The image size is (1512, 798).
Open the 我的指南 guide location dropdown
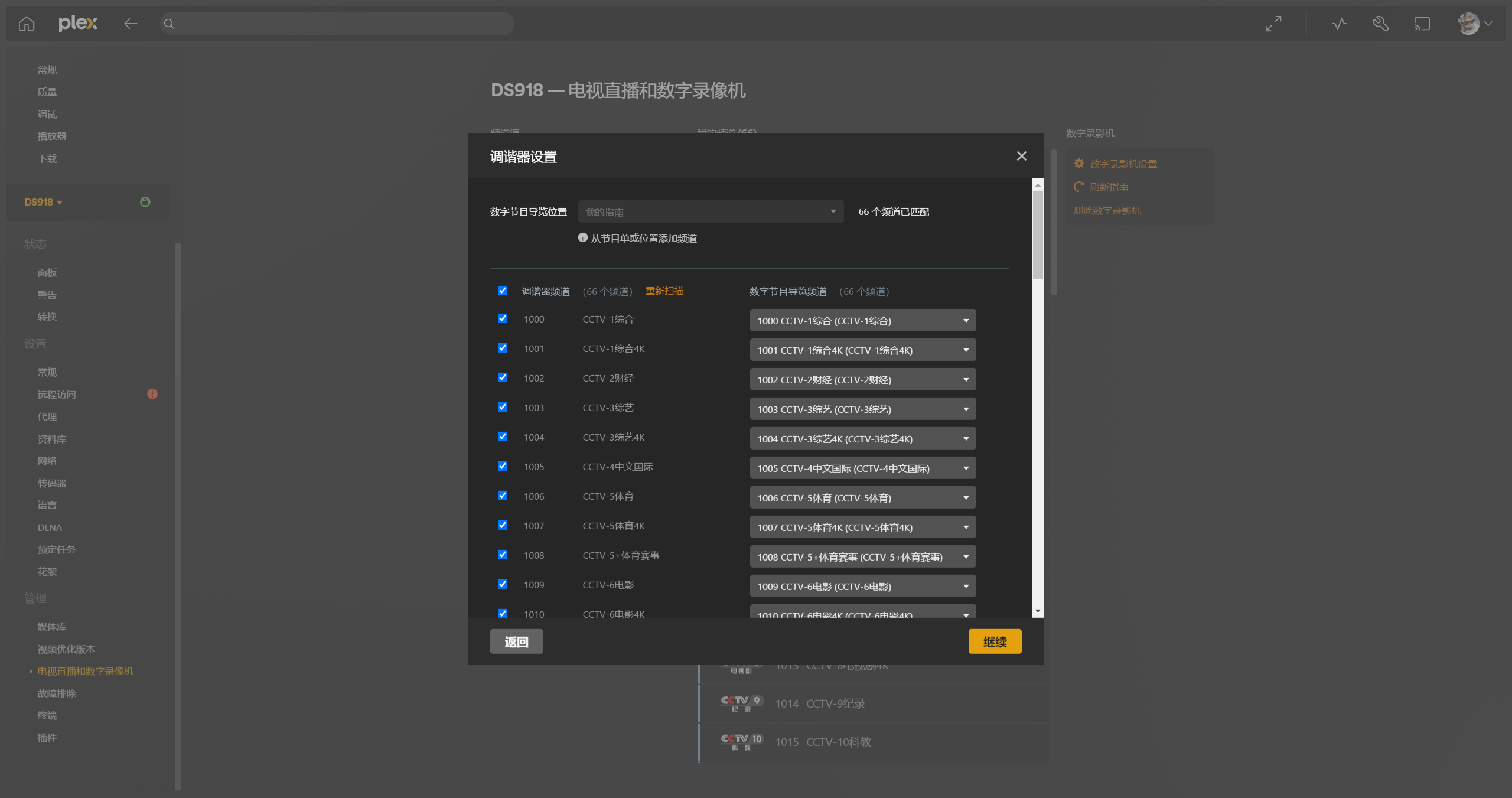click(x=710, y=211)
